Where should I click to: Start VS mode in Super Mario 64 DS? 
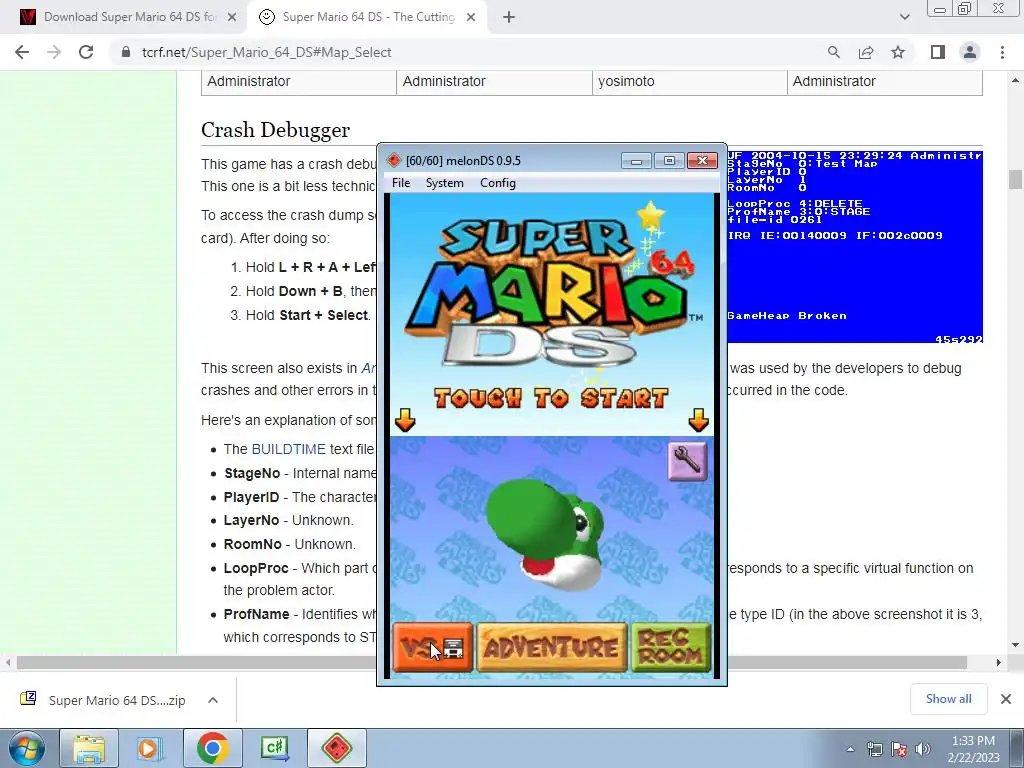[x=432, y=647]
